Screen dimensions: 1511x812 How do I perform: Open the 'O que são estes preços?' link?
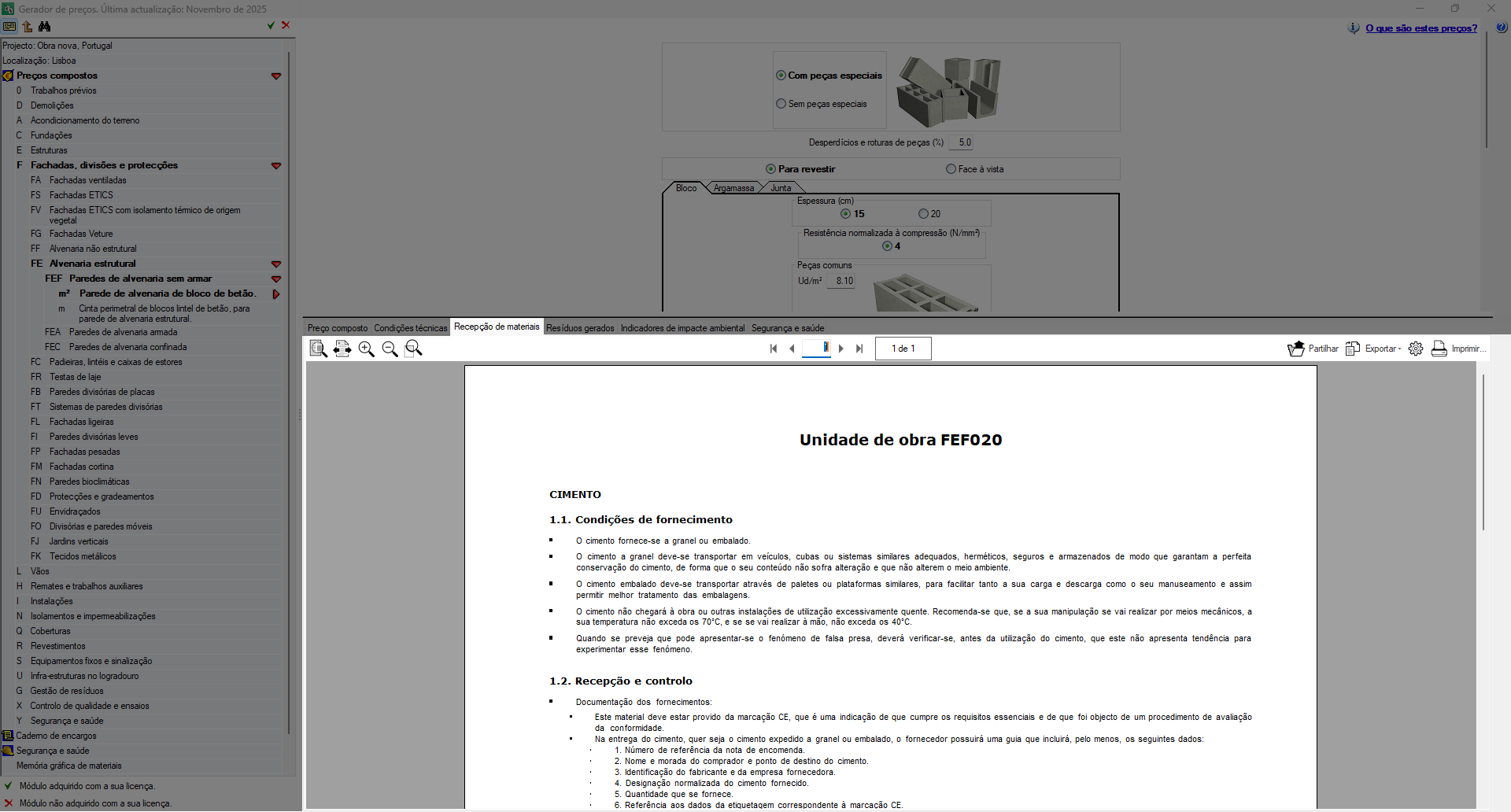click(x=1421, y=28)
